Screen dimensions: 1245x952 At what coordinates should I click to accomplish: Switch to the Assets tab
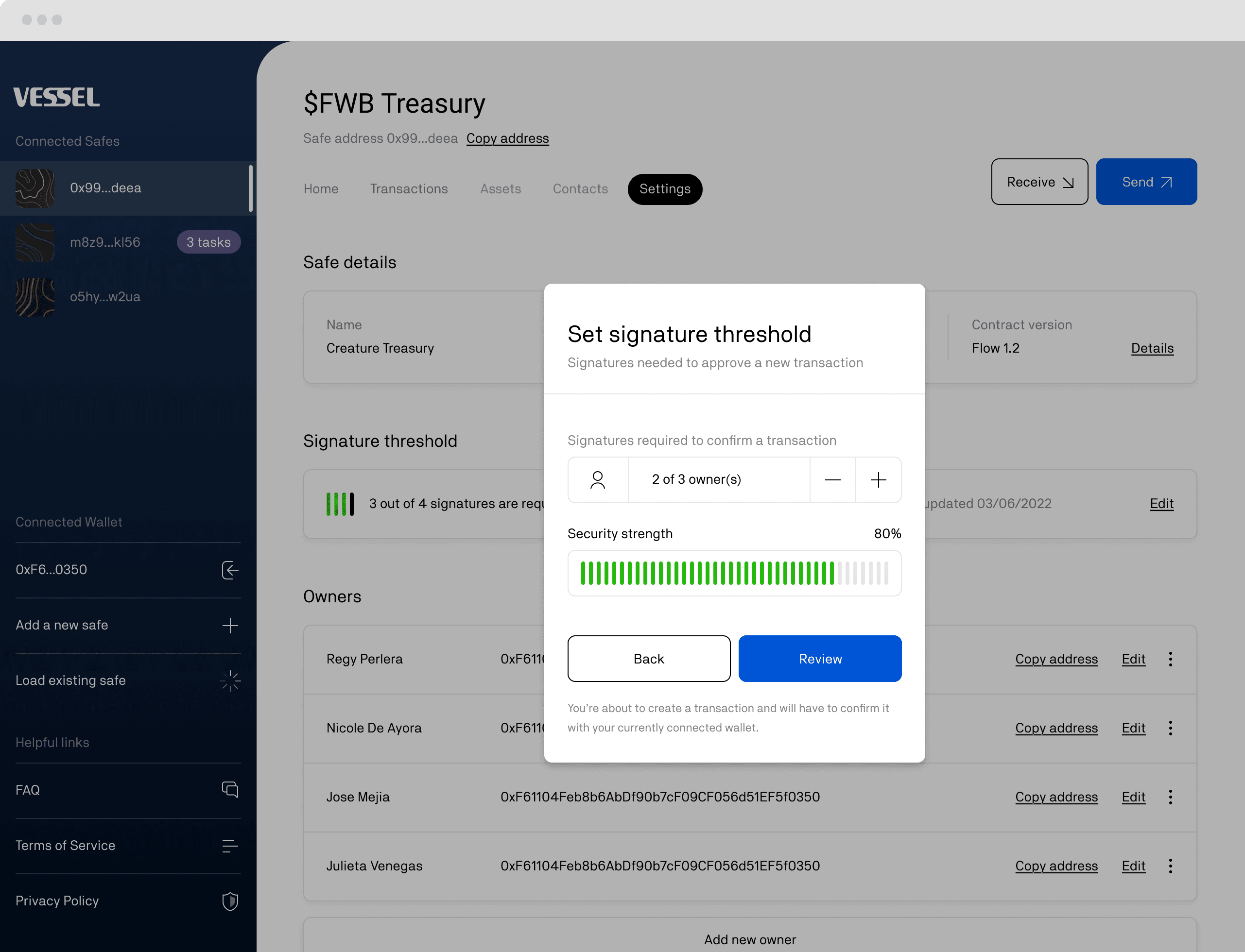click(500, 189)
